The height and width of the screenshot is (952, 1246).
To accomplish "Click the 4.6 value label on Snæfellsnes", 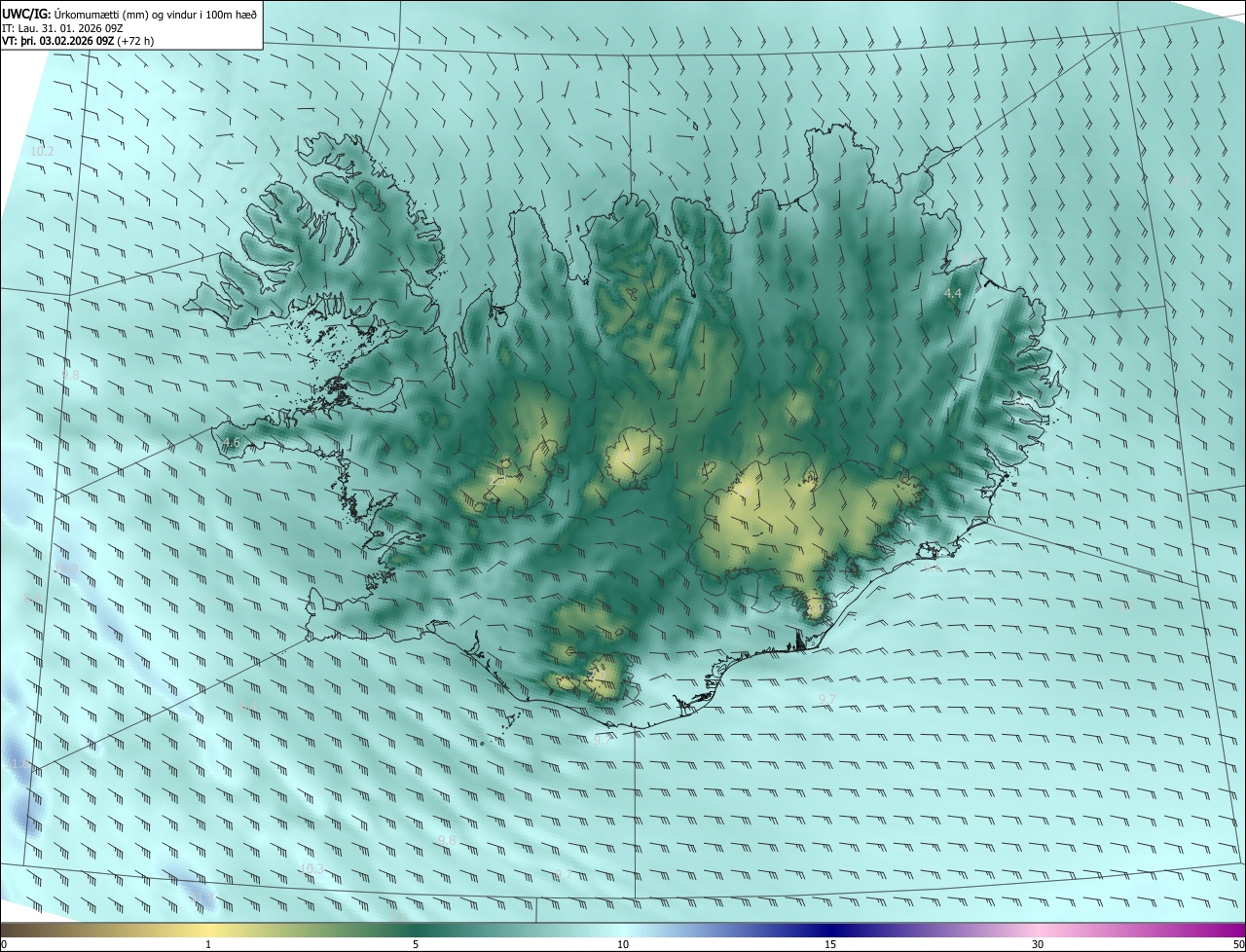I will (232, 443).
